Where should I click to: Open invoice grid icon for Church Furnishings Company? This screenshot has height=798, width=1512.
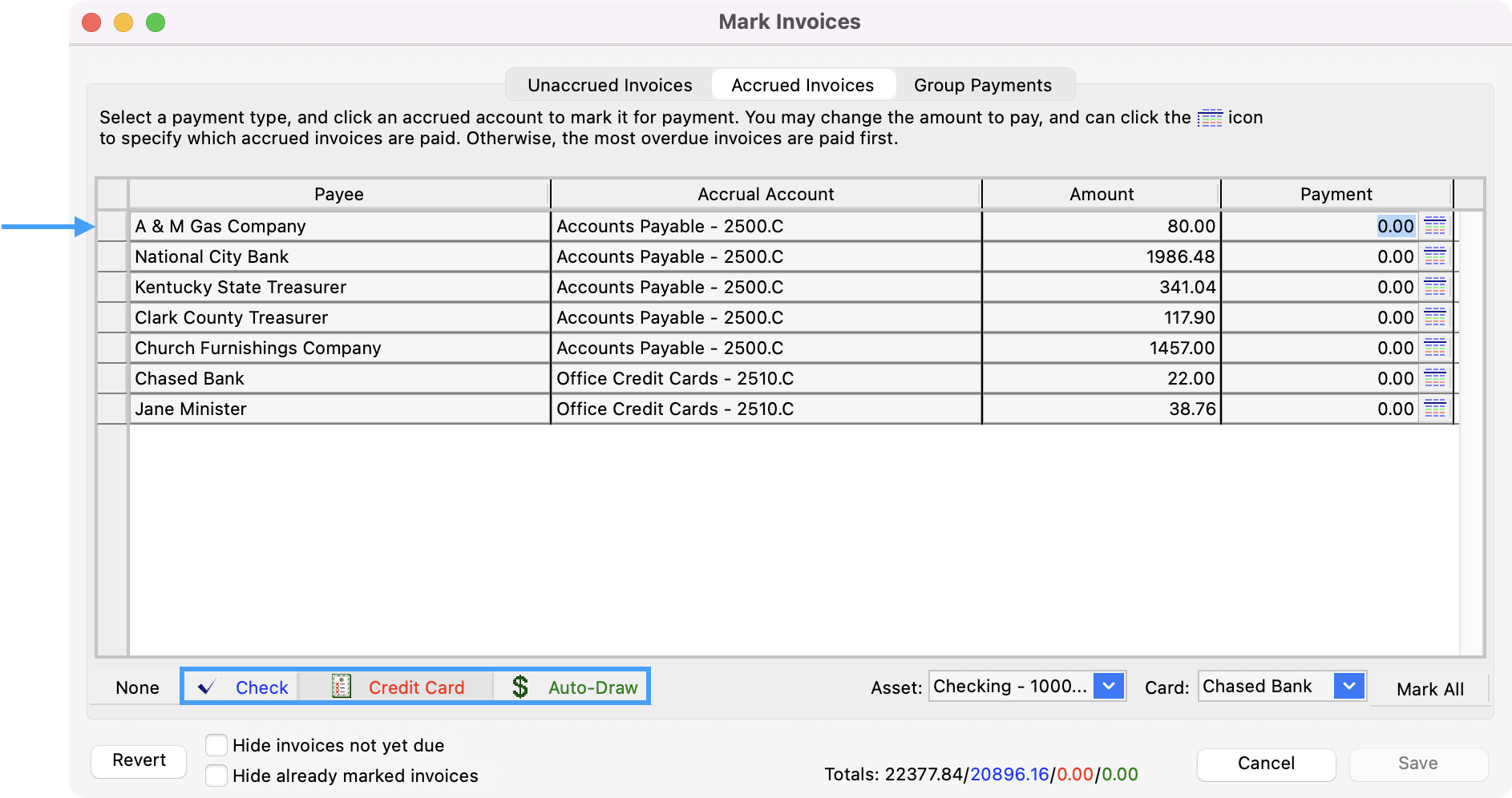pyautogui.click(x=1435, y=349)
